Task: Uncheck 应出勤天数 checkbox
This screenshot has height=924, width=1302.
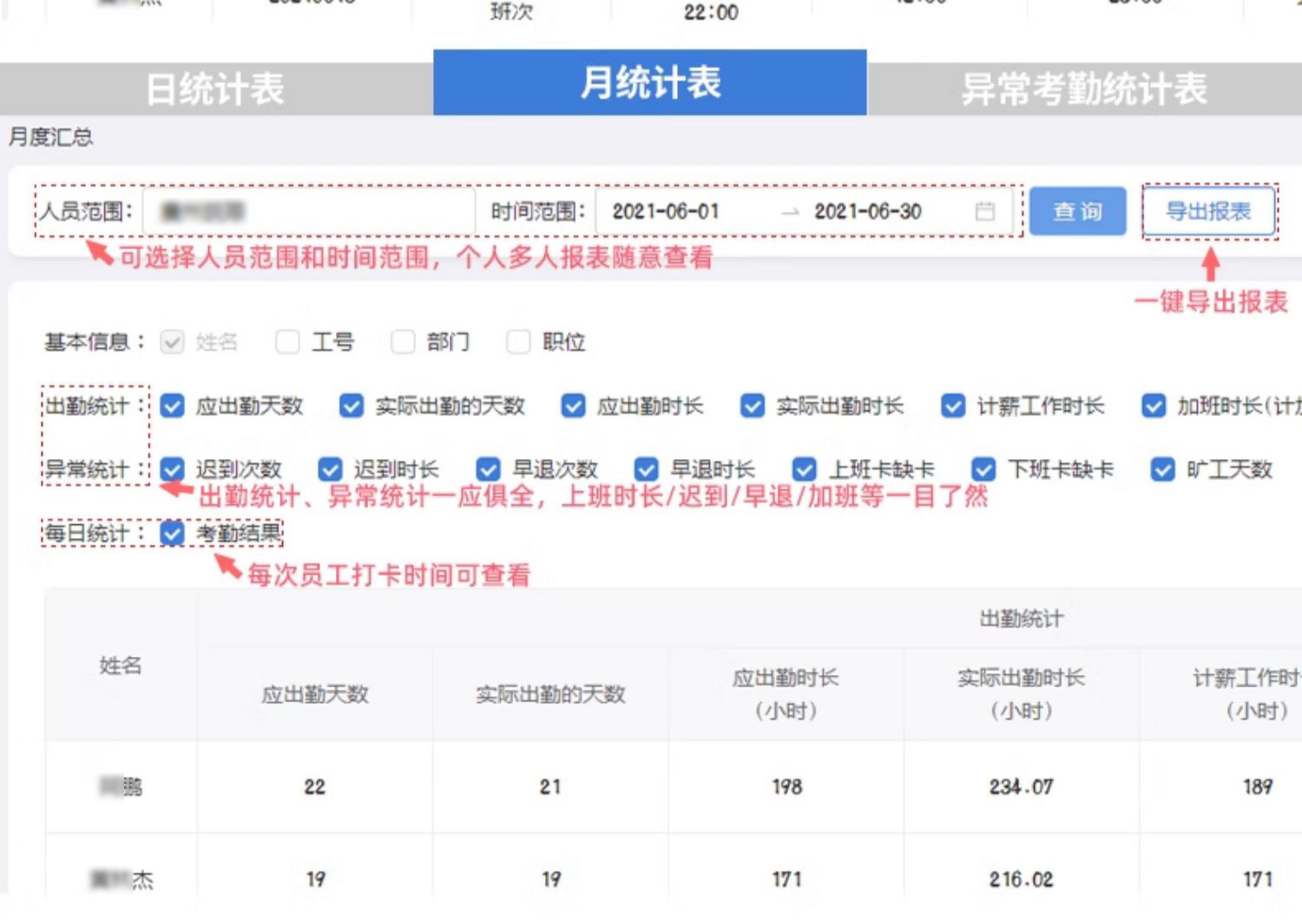Action: click(173, 406)
